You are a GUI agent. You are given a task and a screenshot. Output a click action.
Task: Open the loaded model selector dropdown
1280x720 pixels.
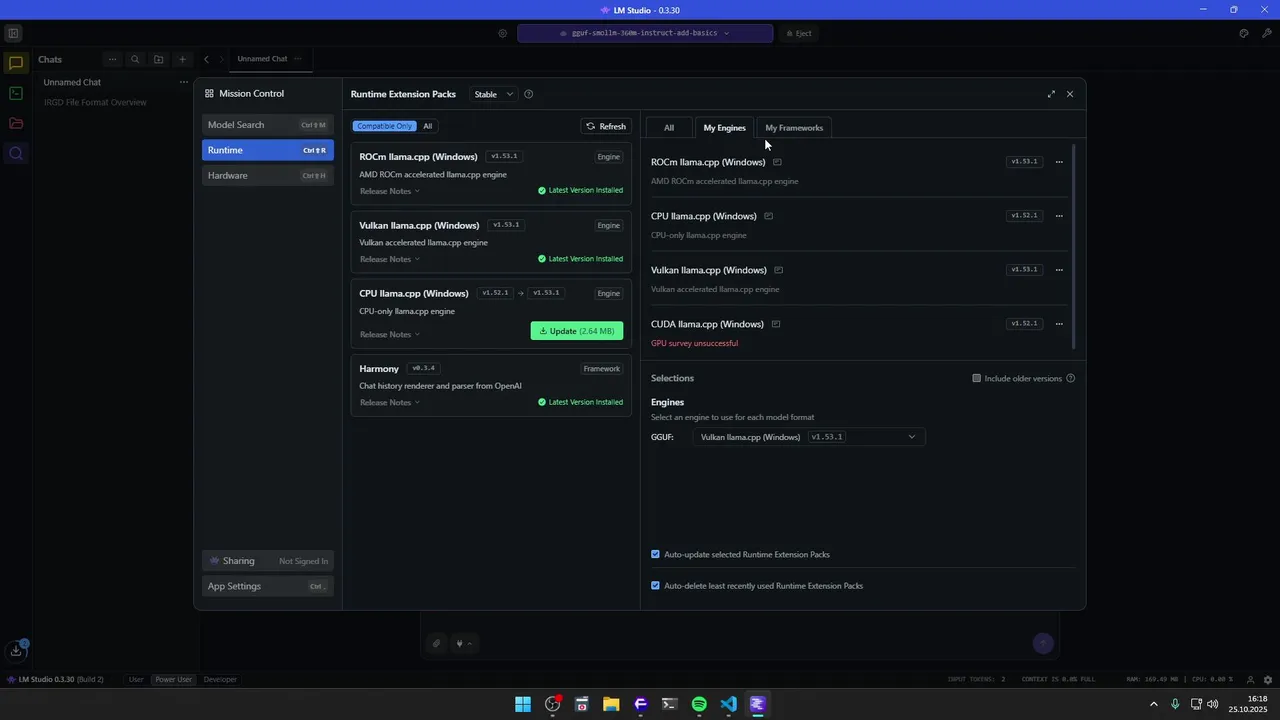tap(645, 33)
